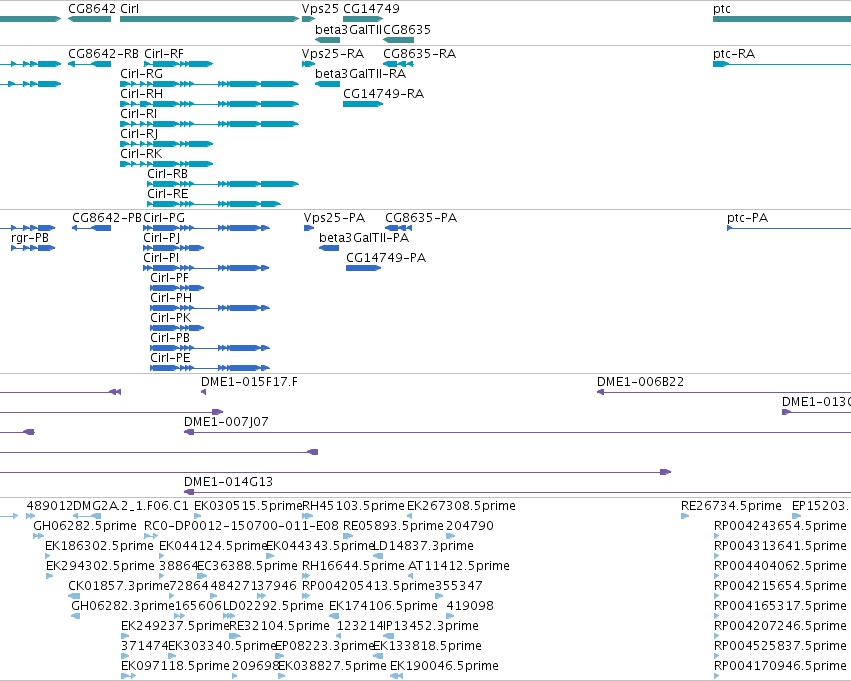
Task: Select the beta3GalTII gene label
Action: tap(348, 29)
